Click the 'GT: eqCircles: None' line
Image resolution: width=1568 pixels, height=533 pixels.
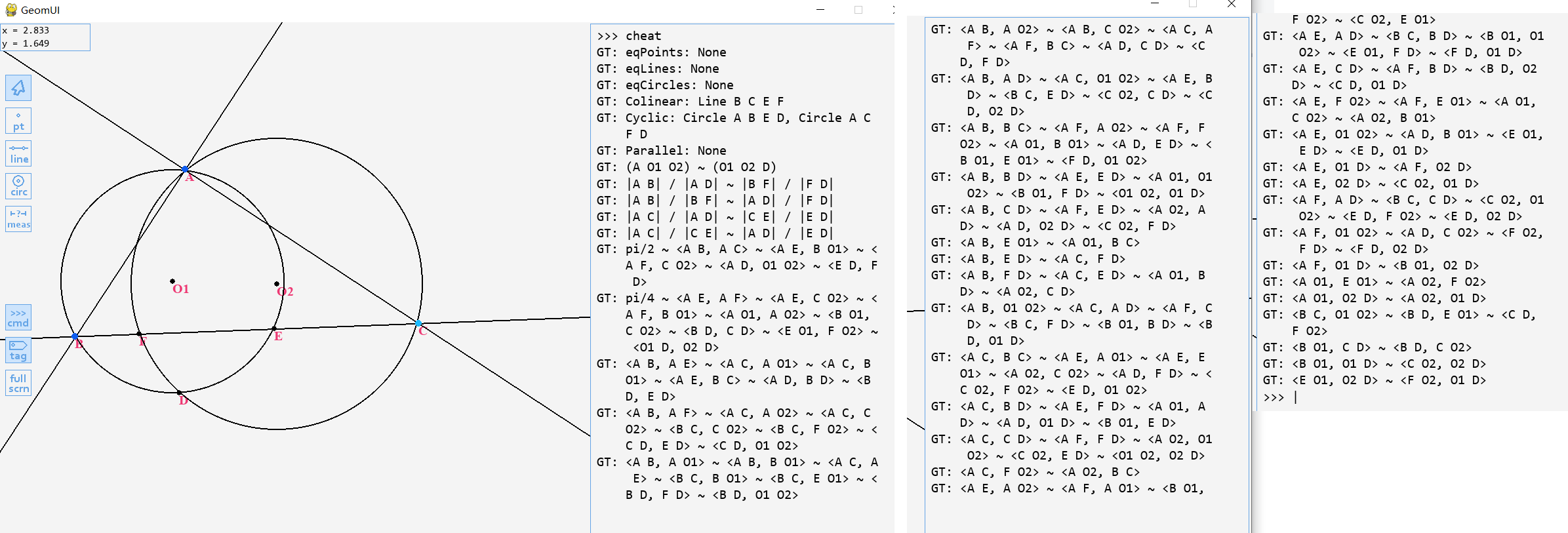point(665,85)
